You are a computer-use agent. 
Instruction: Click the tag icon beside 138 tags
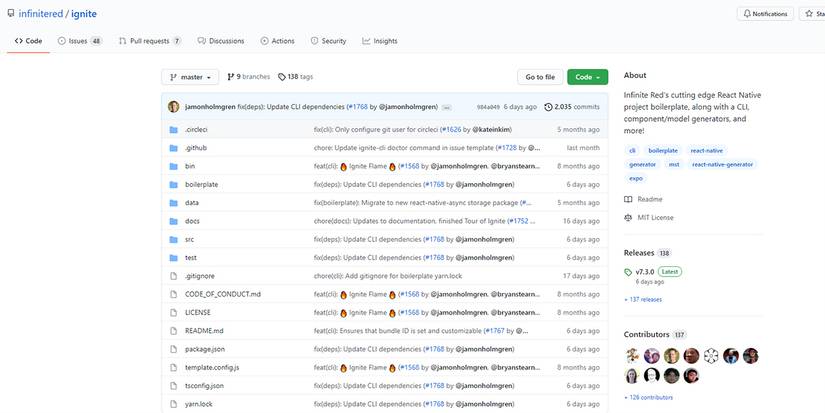point(281,77)
